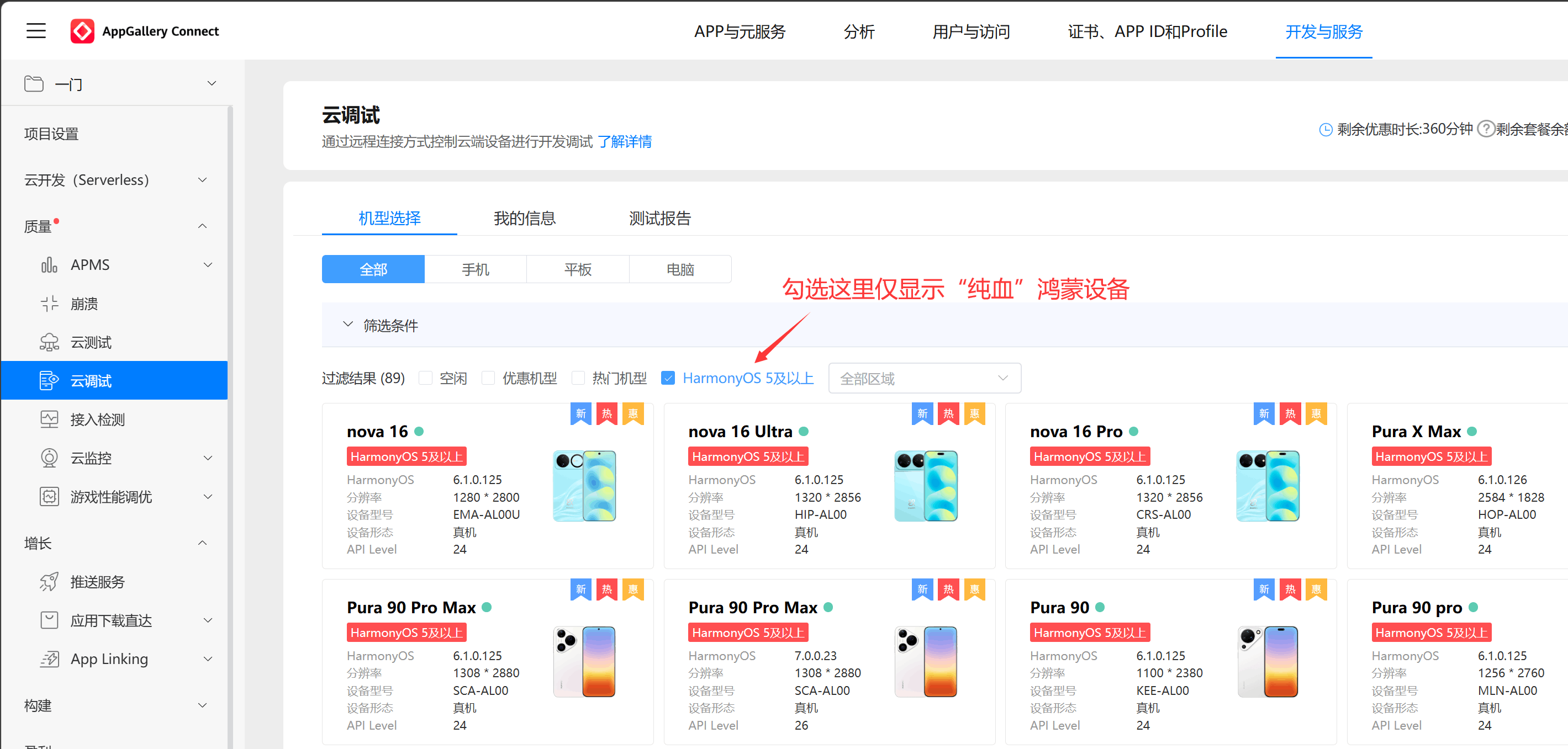Screen dimensions: 1568x749
Task: Switch to the 我的信息 tab
Action: coord(524,218)
